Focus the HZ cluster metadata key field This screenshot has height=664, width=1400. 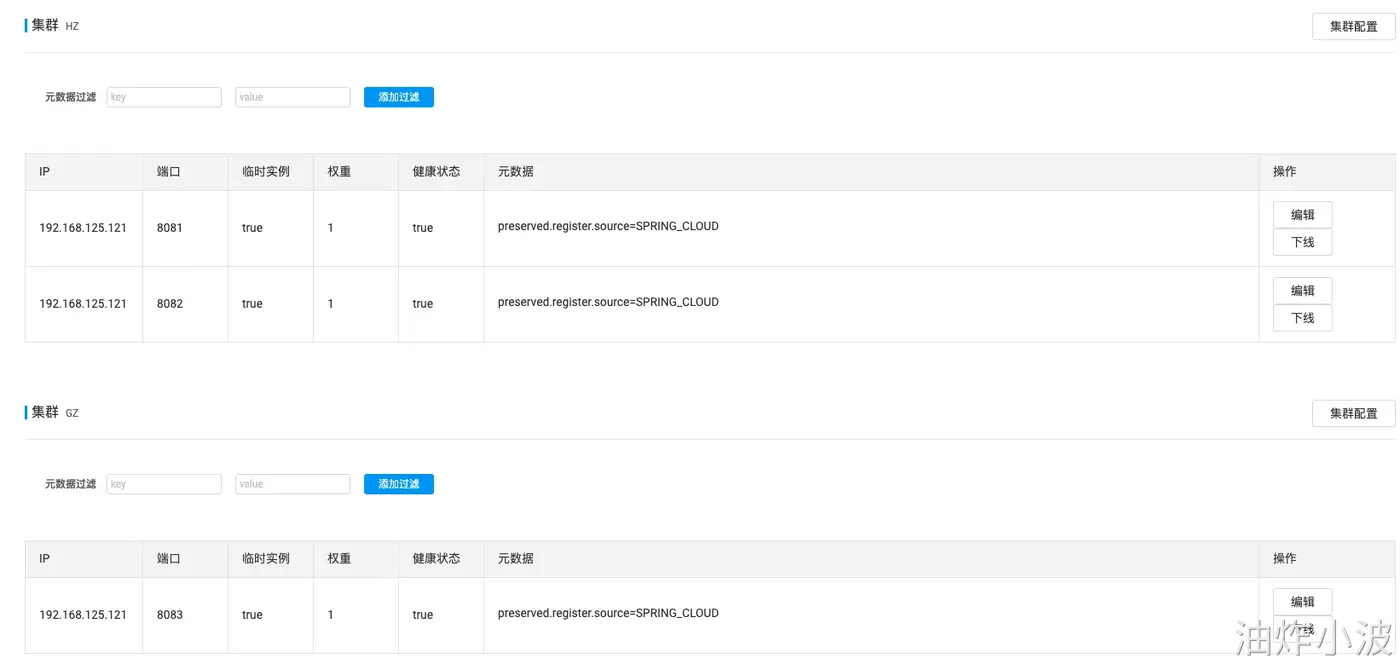(x=164, y=97)
